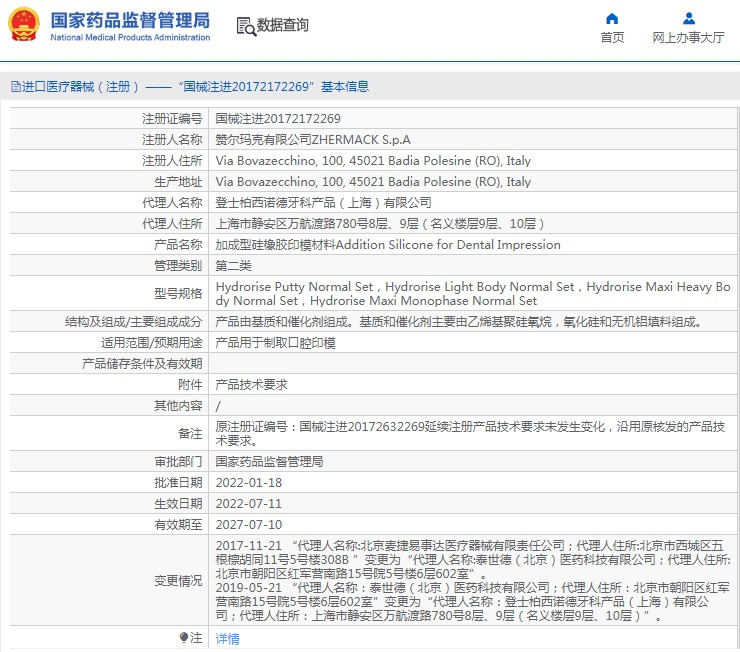740x652 pixels.
Task: Click the 首页 house icon
Action: coord(612,18)
